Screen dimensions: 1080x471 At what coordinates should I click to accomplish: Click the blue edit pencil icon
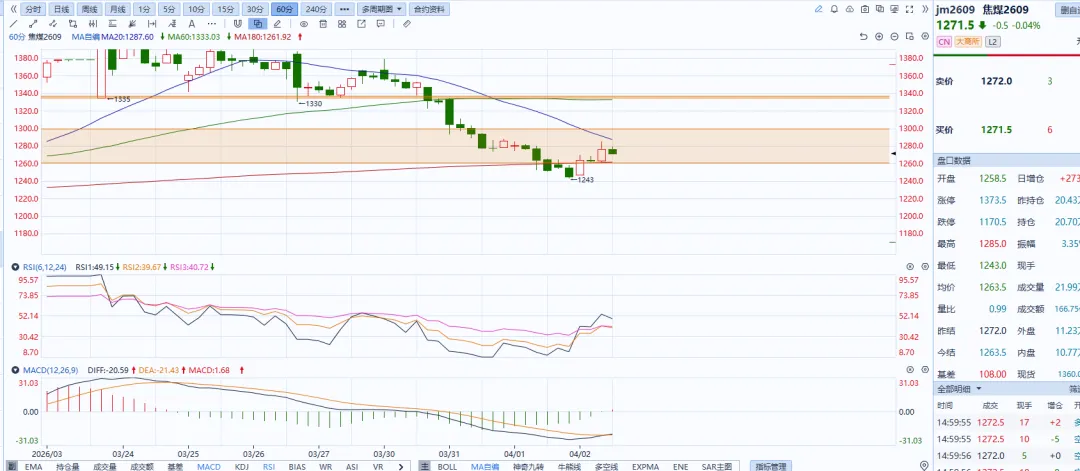tap(818, 10)
